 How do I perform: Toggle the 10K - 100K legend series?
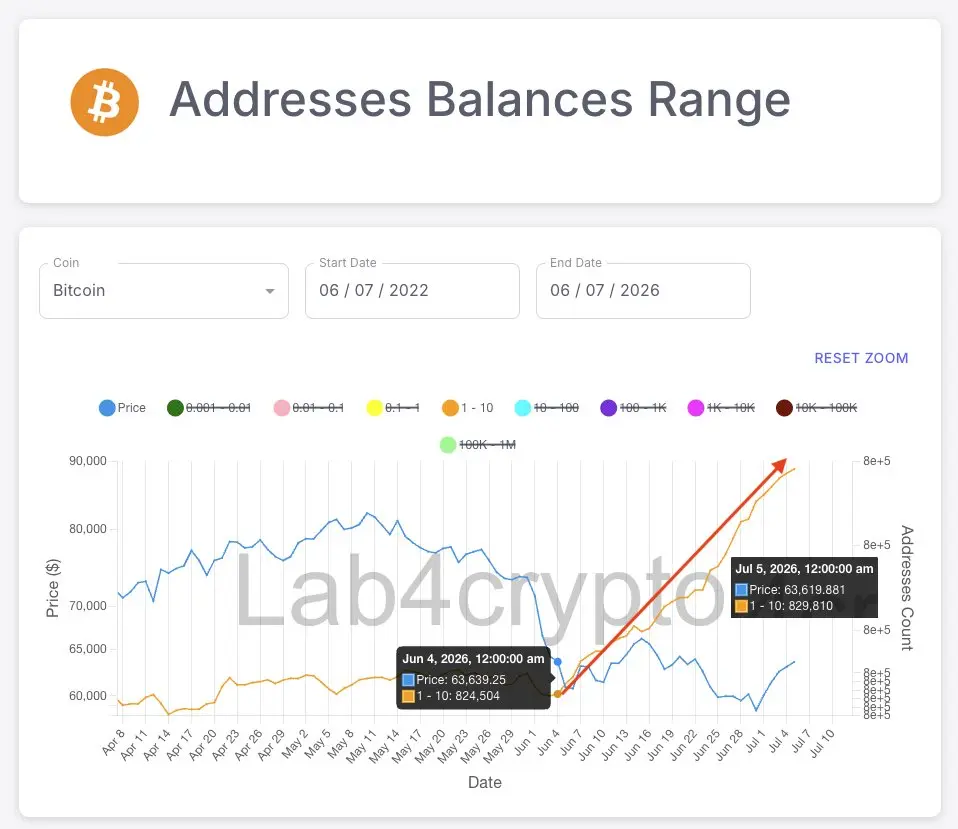point(816,407)
